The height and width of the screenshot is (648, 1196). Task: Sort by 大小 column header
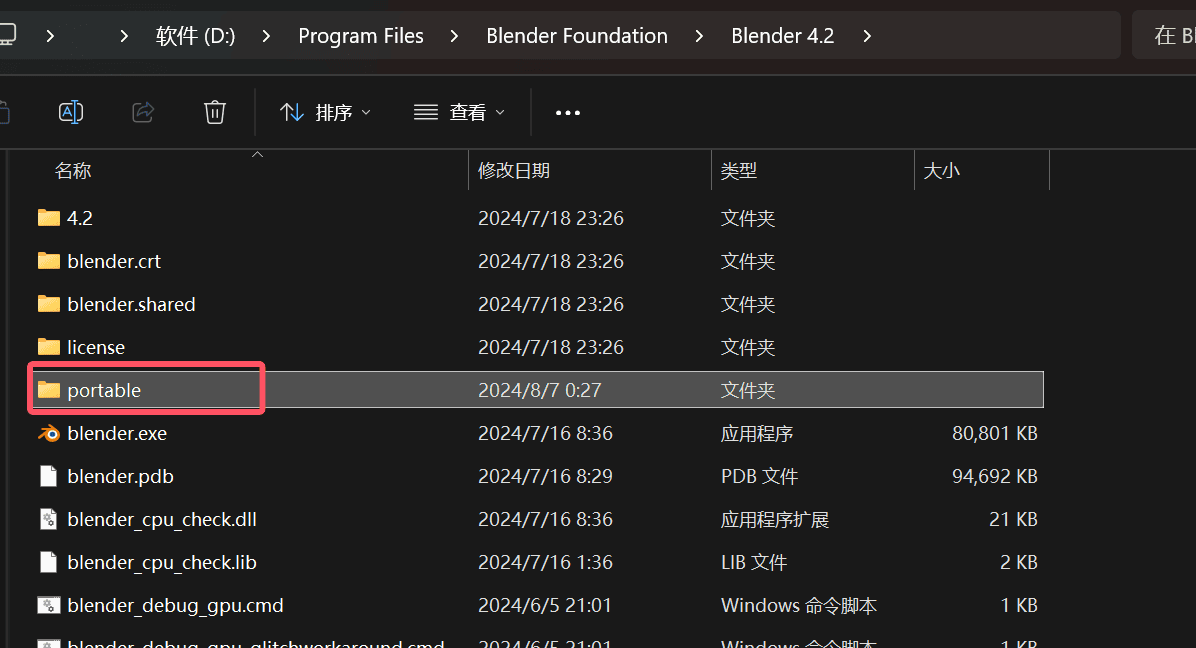(x=942, y=171)
